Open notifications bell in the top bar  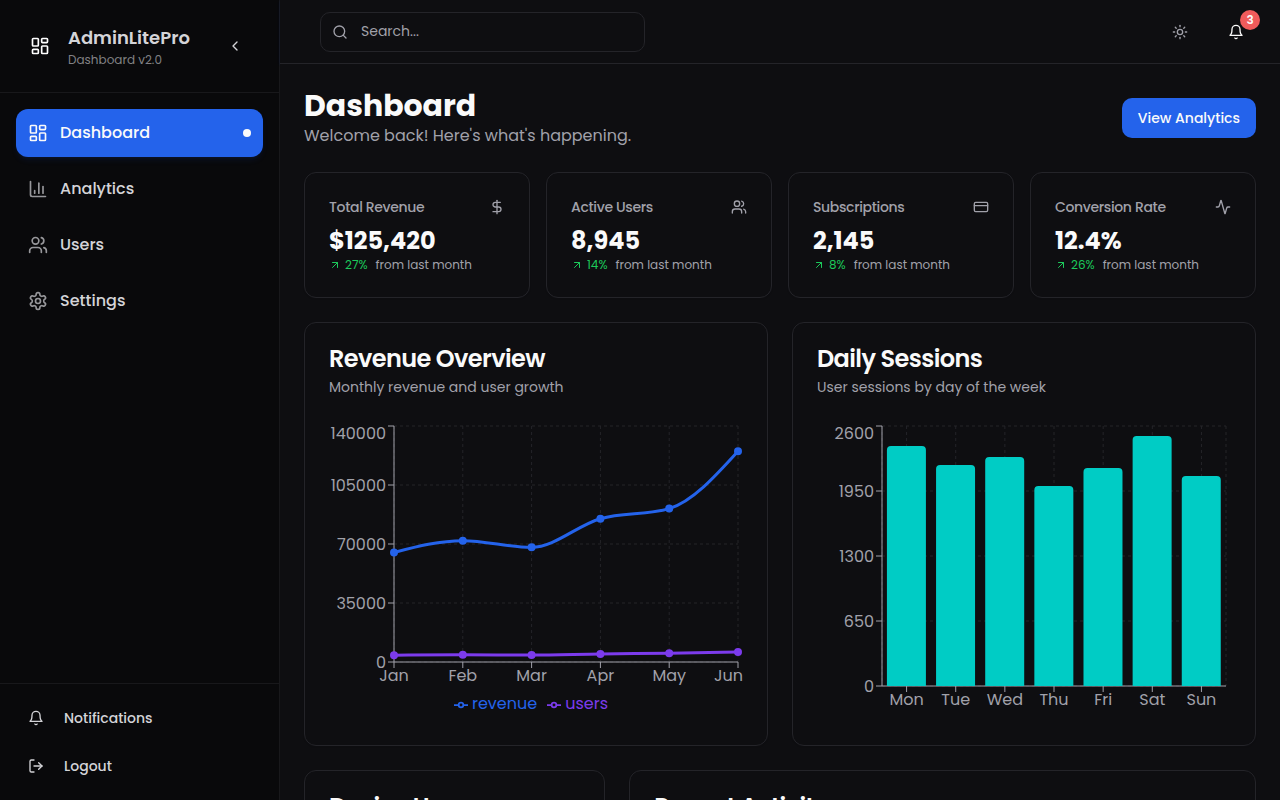point(1236,32)
